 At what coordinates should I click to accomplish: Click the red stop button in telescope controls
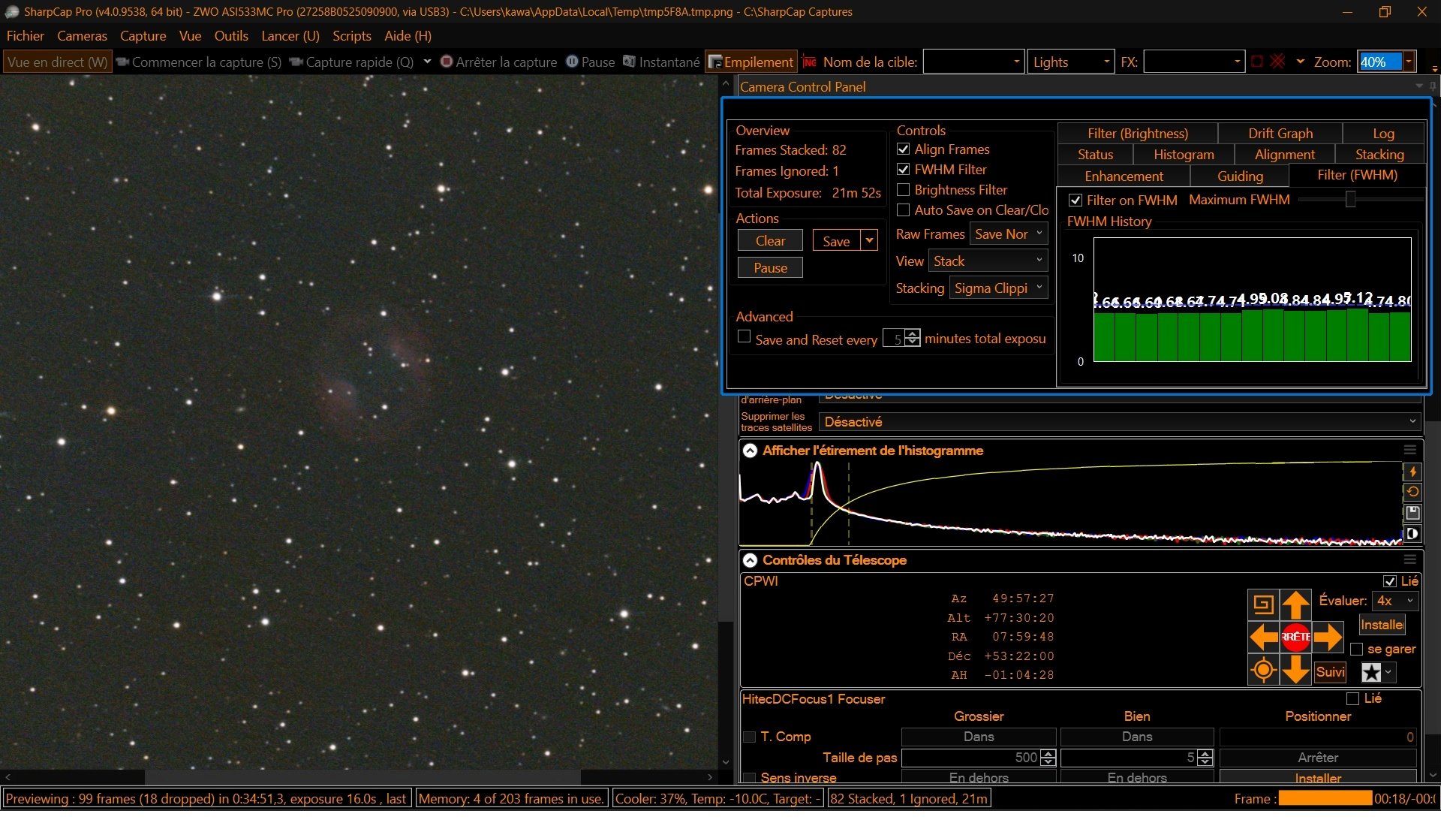click(1295, 637)
